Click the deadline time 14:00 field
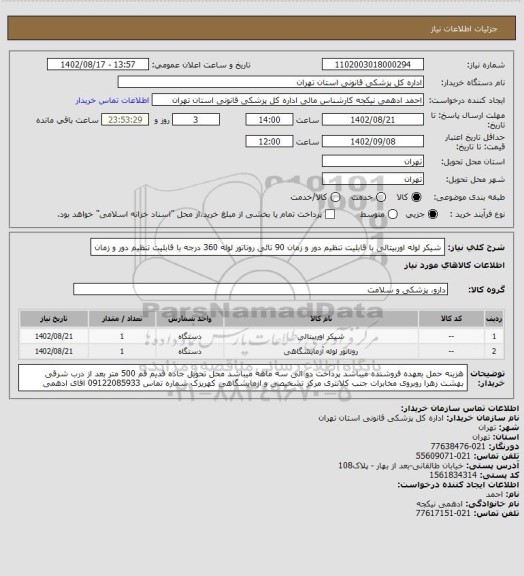The image size is (524, 576). (269, 120)
